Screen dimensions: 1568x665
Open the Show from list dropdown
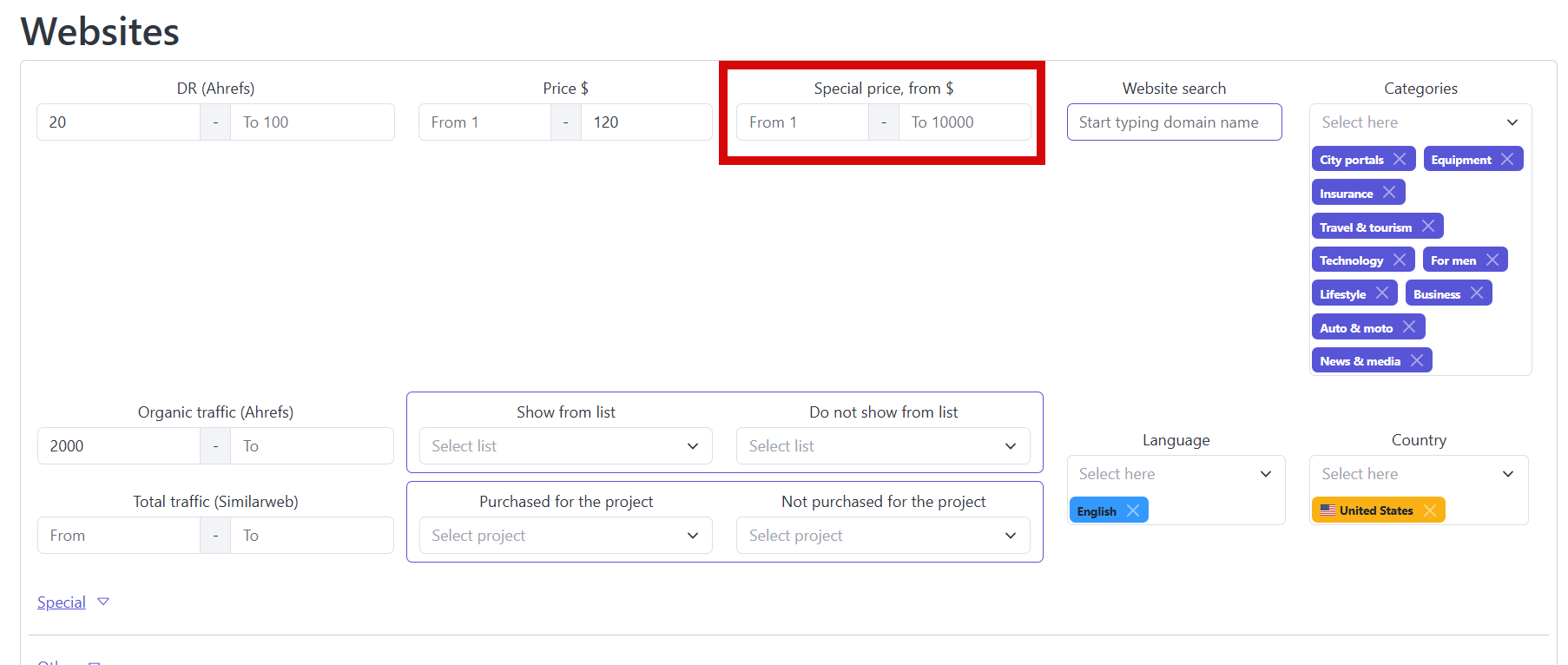tap(565, 446)
